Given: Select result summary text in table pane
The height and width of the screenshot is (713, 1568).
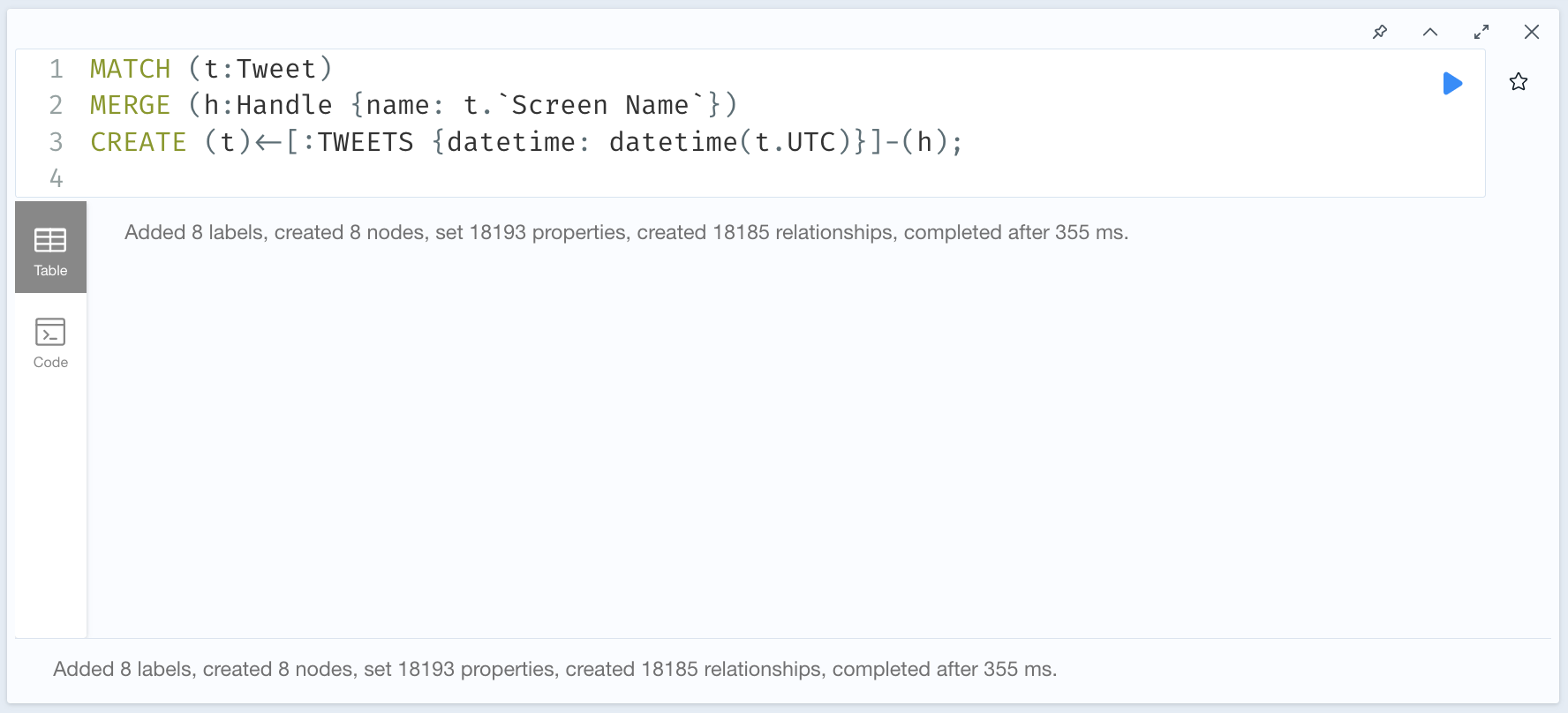Looking at the screenshot, I should (626, 232).
